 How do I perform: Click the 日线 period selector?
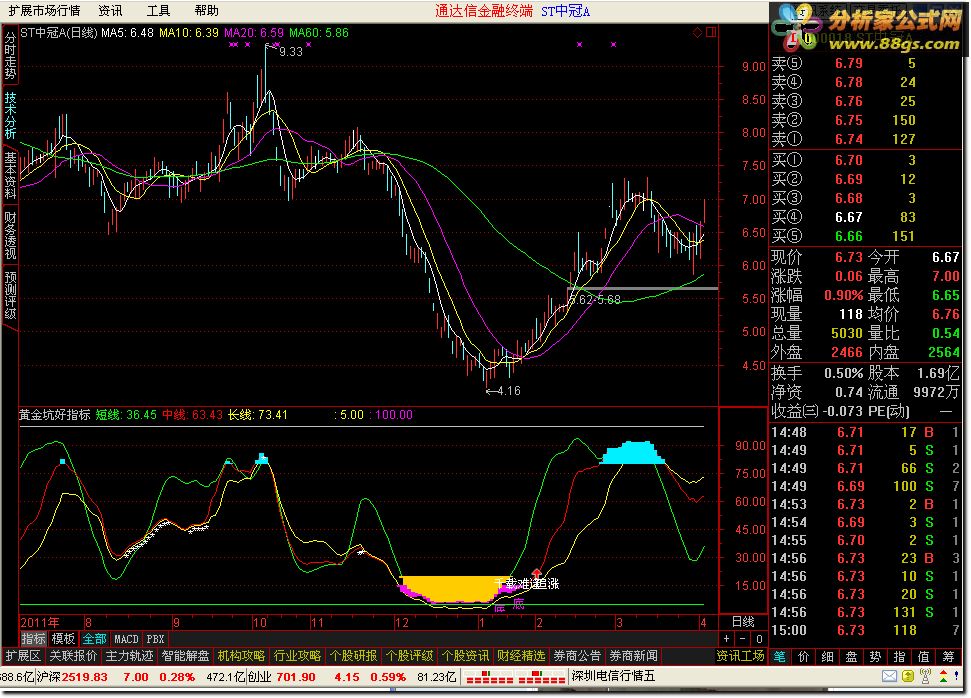(x=743, y=622)
